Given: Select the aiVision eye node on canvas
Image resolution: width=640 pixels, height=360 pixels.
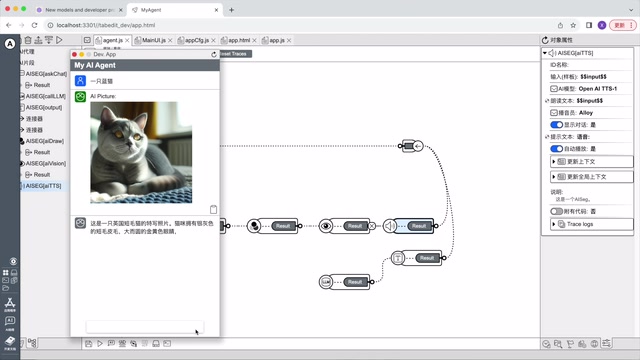Looking at the screenshot, I should pos(326,226).
